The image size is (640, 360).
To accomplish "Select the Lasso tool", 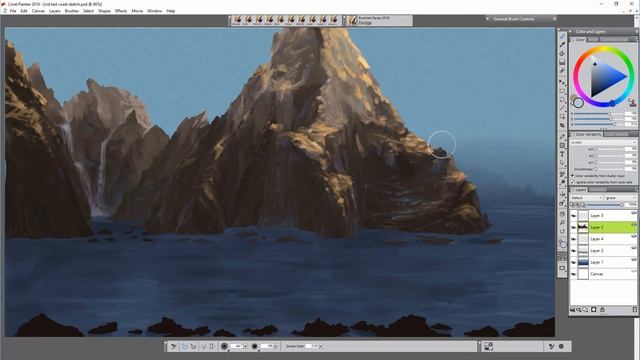I will click(x=562, y=100).
